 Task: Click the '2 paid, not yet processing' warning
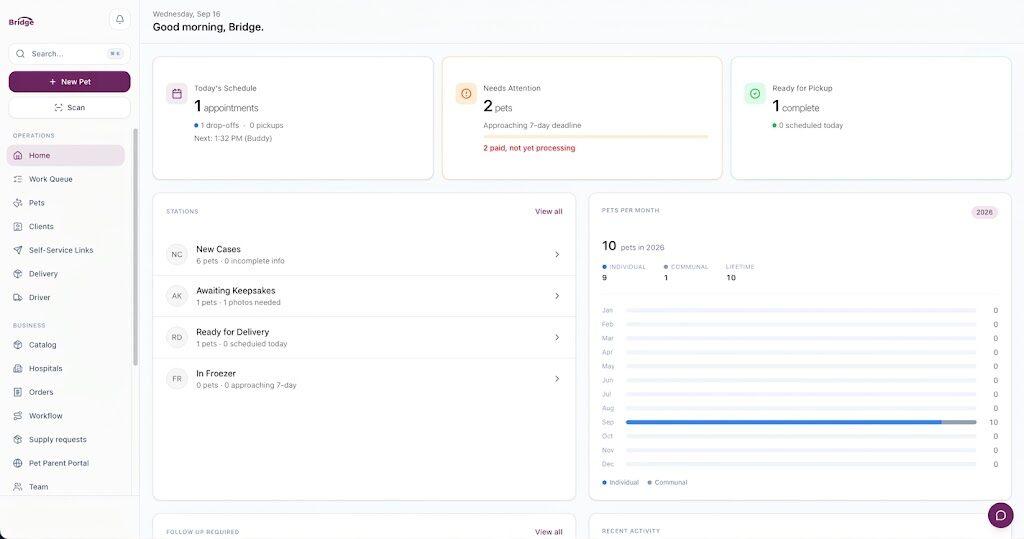click(x=529, y=148)
